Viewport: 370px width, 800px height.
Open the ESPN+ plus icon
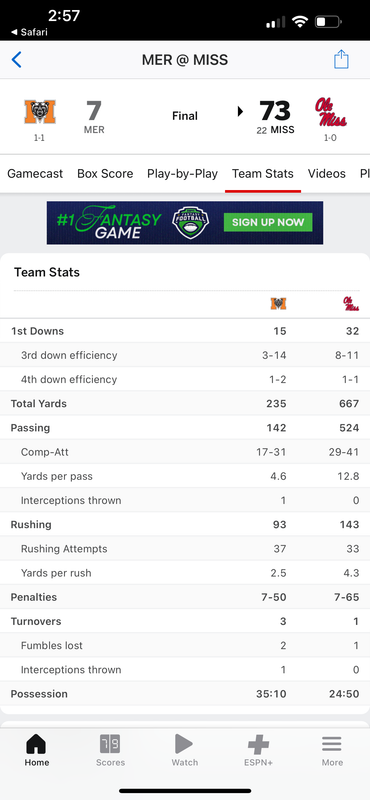coord(258,744)
